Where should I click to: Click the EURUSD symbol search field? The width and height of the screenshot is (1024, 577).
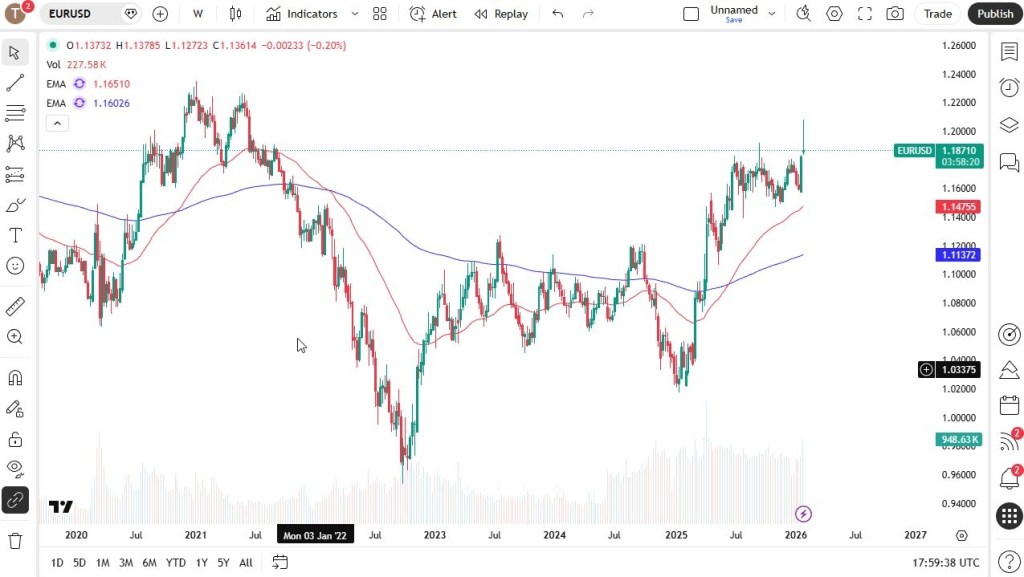(x=82, y=14)
